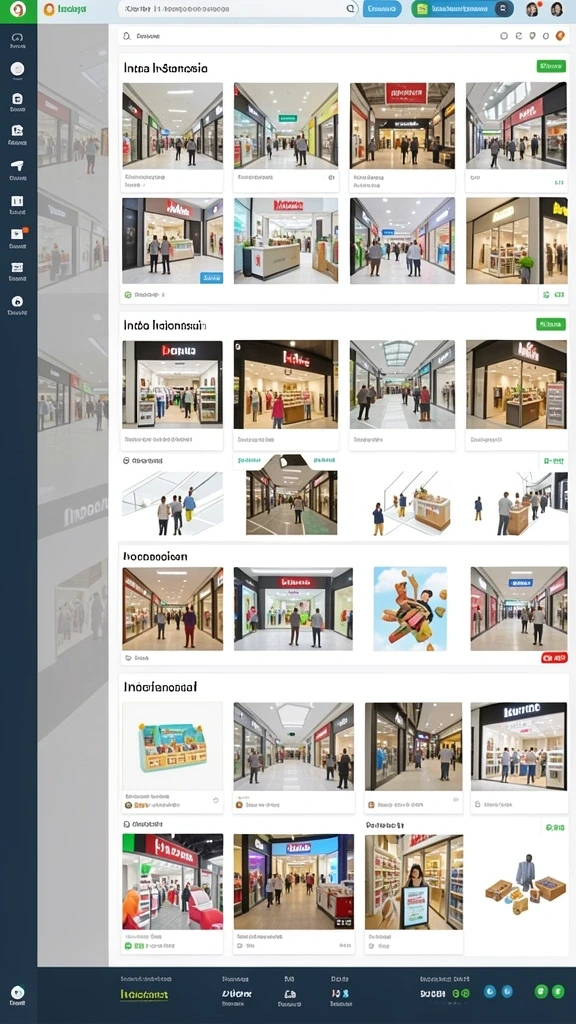Image resolution: width=576 pixels, height=1024 pixels.
Task: Click green button in second section header
Action: coord(551,324)
